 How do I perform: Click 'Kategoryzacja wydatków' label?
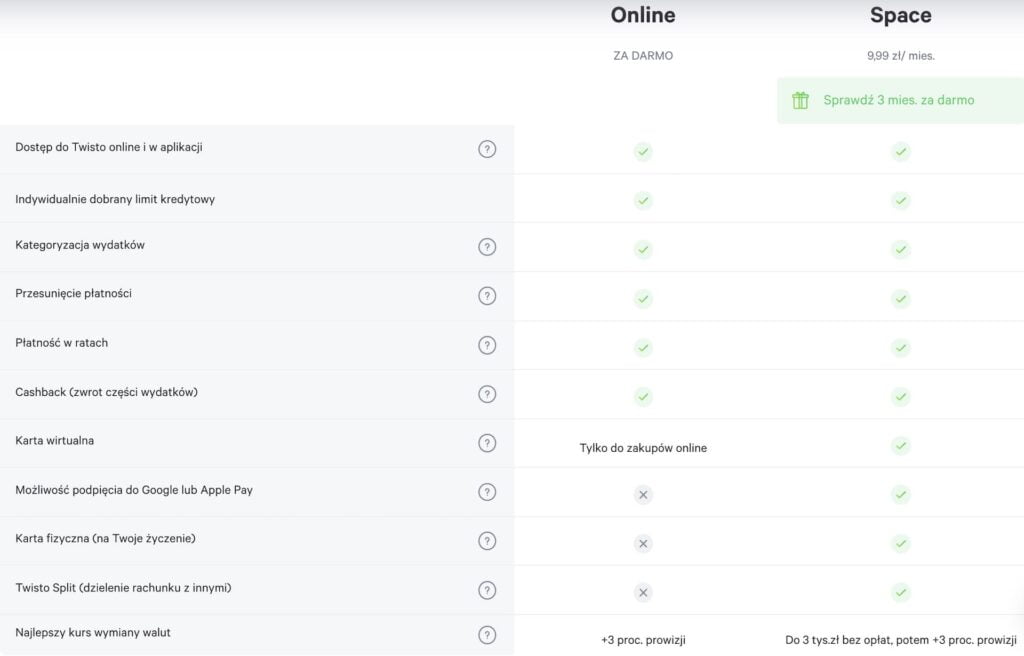pos(80,245)
